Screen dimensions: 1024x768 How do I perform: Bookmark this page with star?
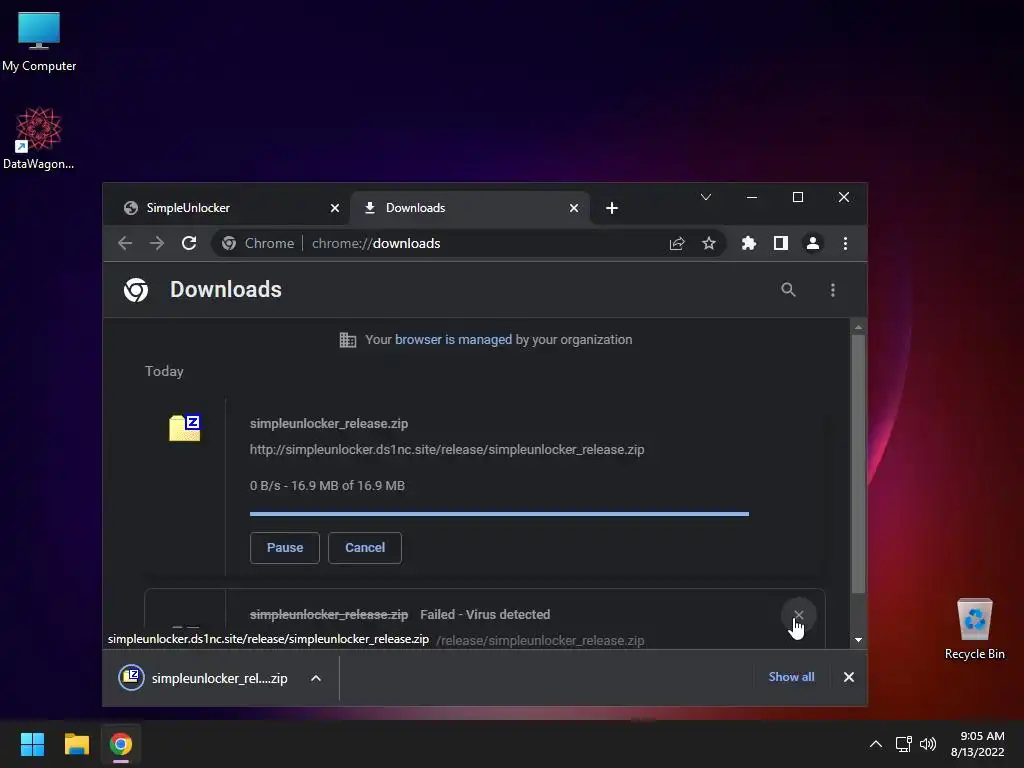point(709,243)
